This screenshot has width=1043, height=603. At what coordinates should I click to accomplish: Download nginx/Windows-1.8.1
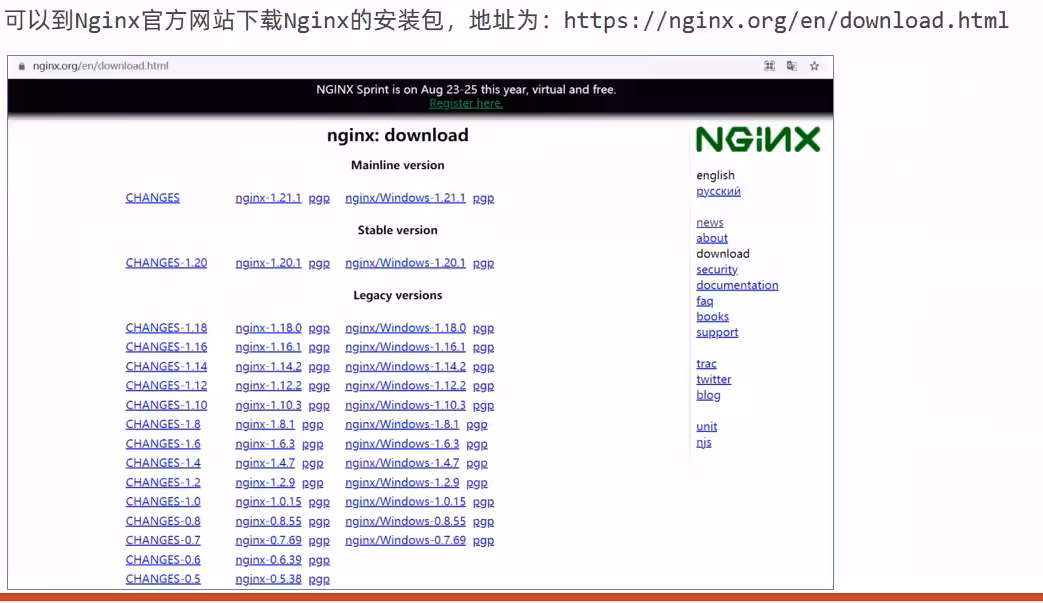pos(402,424)
